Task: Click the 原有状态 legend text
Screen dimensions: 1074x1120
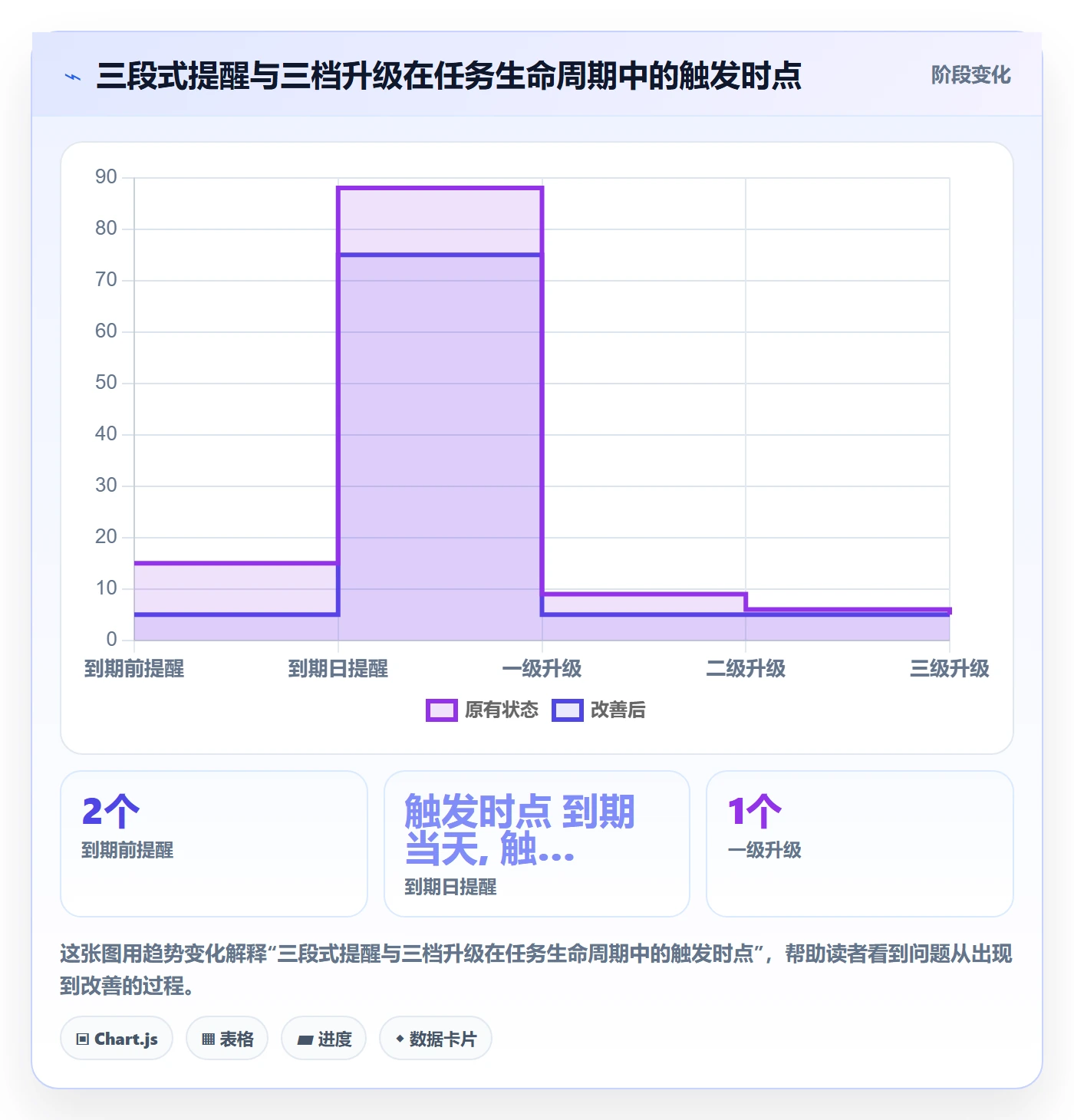Action: click(502, 710)
